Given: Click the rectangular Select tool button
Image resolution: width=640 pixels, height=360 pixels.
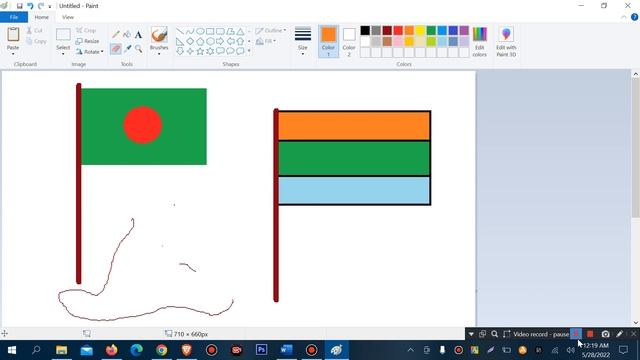Looking at the screenshot, I should point(63,35).
